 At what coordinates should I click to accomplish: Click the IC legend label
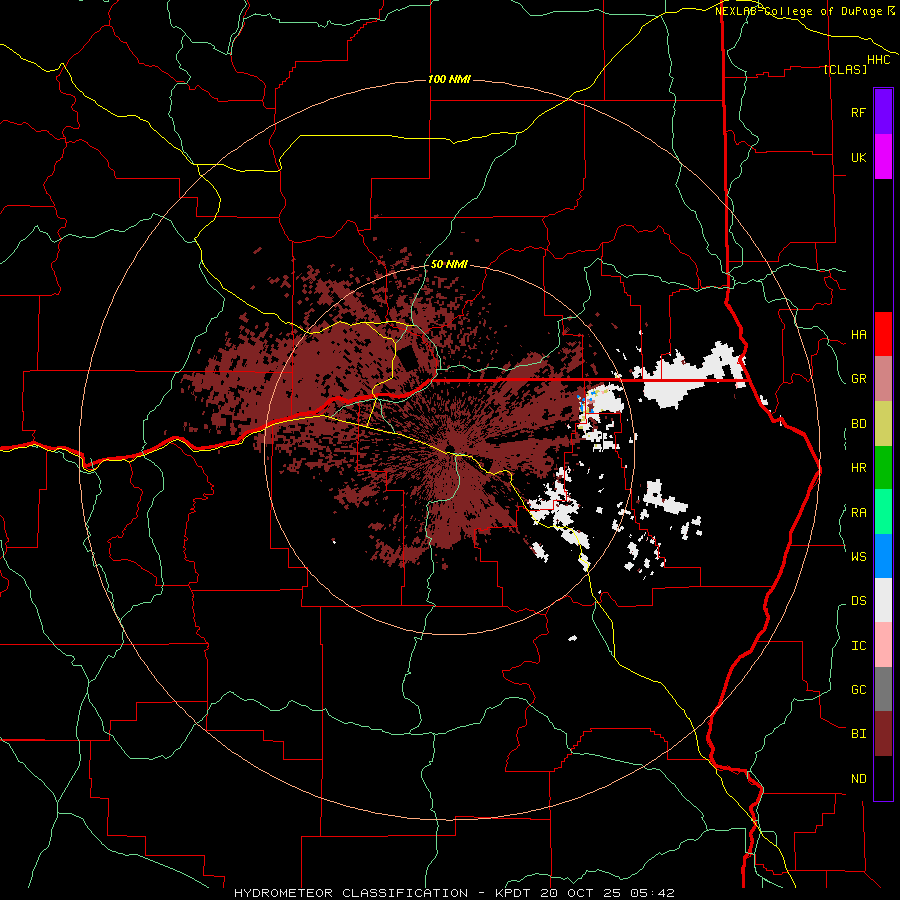(858, 646)
